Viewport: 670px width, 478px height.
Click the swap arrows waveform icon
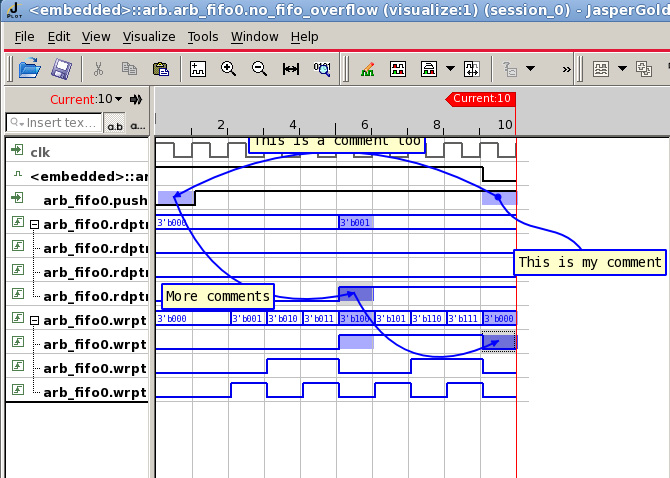click(x=472, y=69)
